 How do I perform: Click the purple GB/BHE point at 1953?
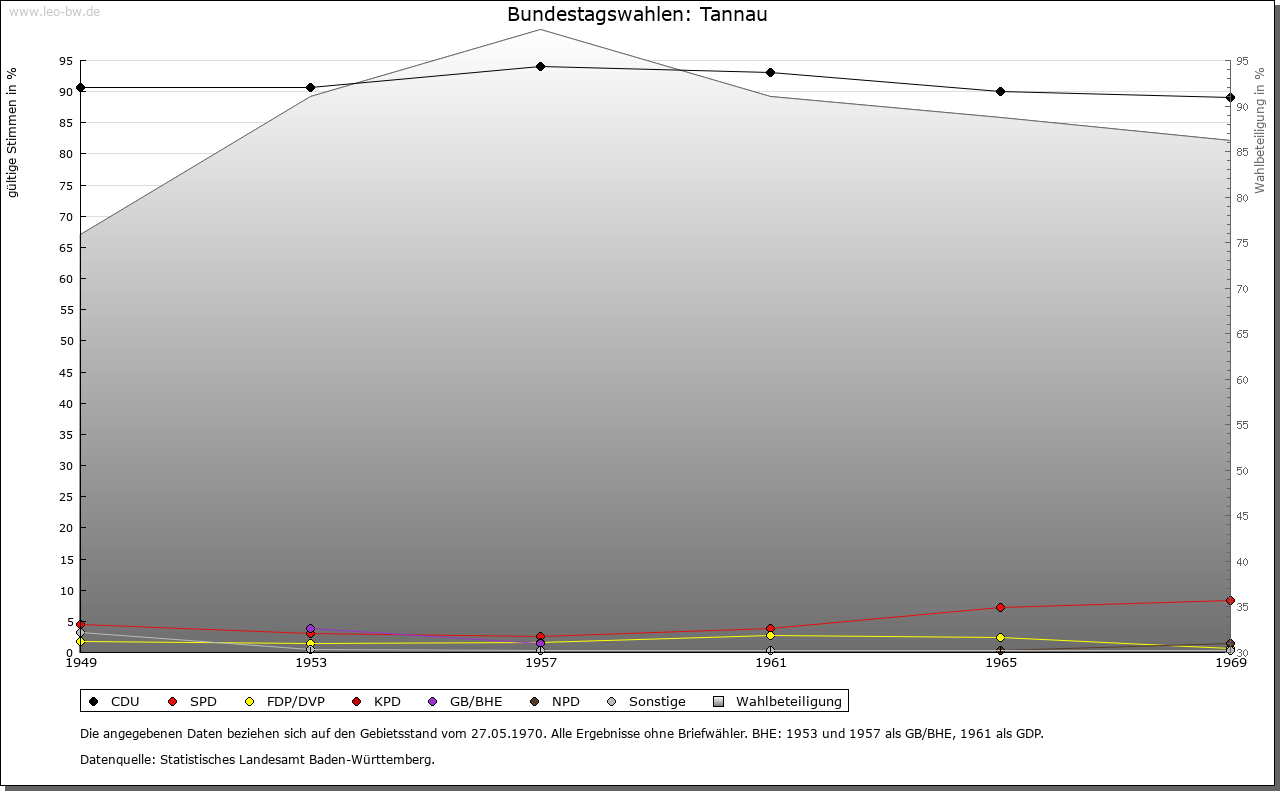pos(310,629)
